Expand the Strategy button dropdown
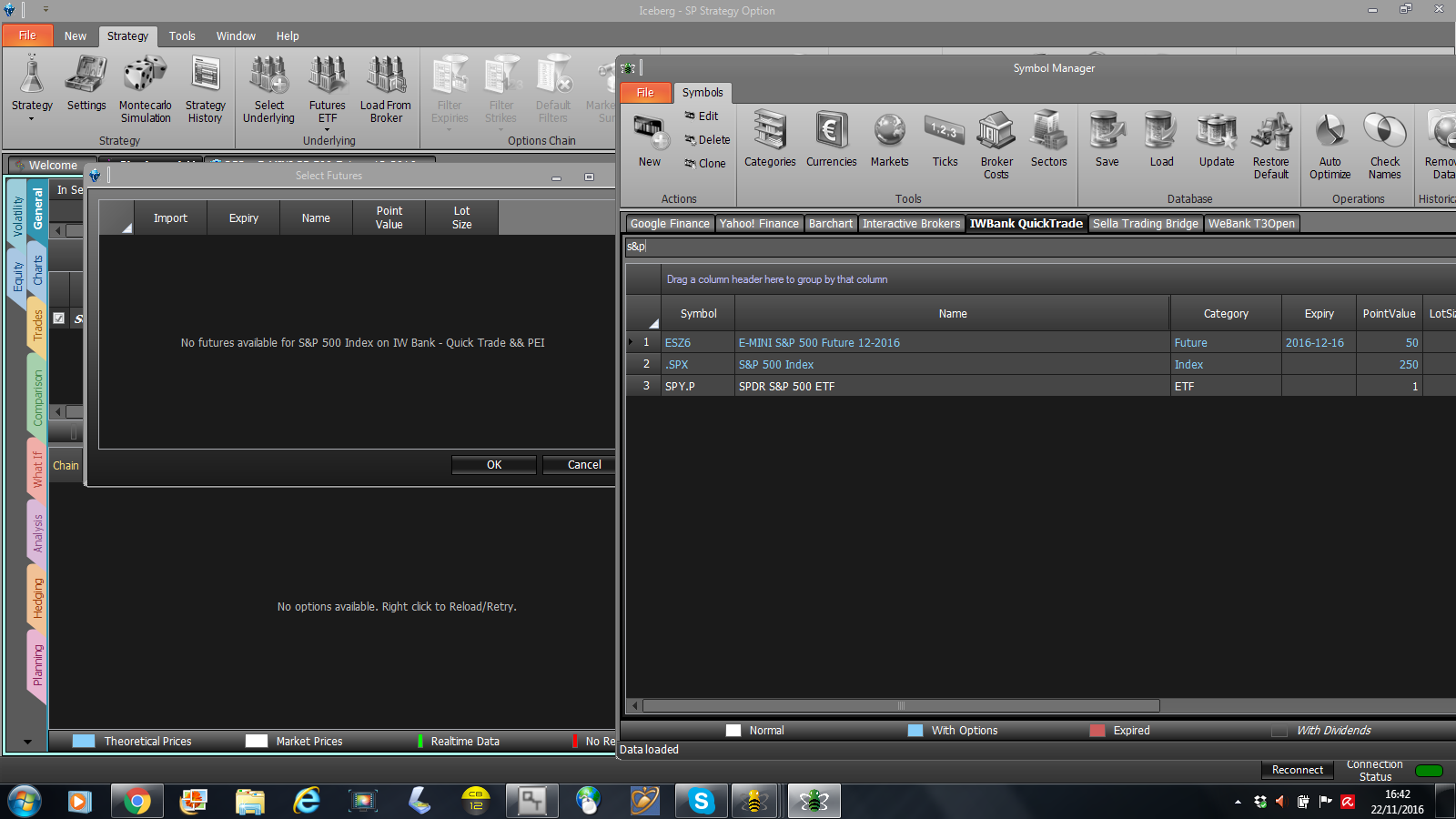This screenshot has width=1456, height=819. tap(32, 118)
